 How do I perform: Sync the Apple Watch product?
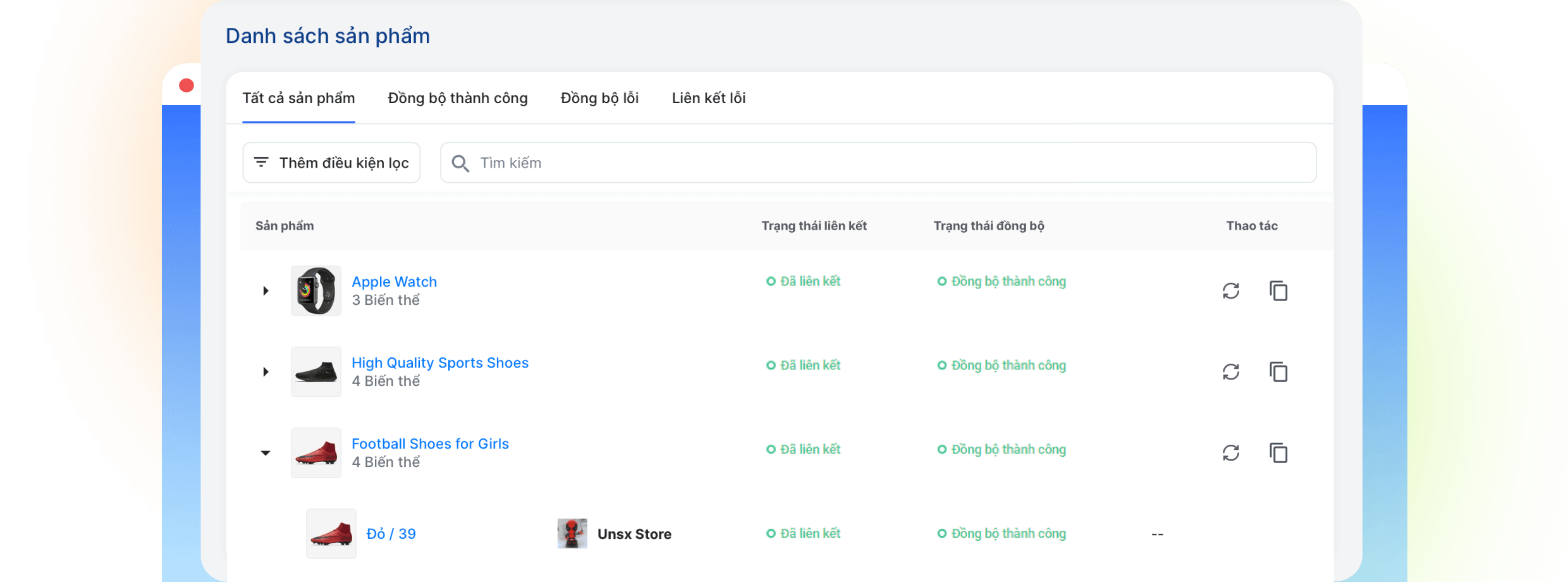click(x=1230, y=291)
